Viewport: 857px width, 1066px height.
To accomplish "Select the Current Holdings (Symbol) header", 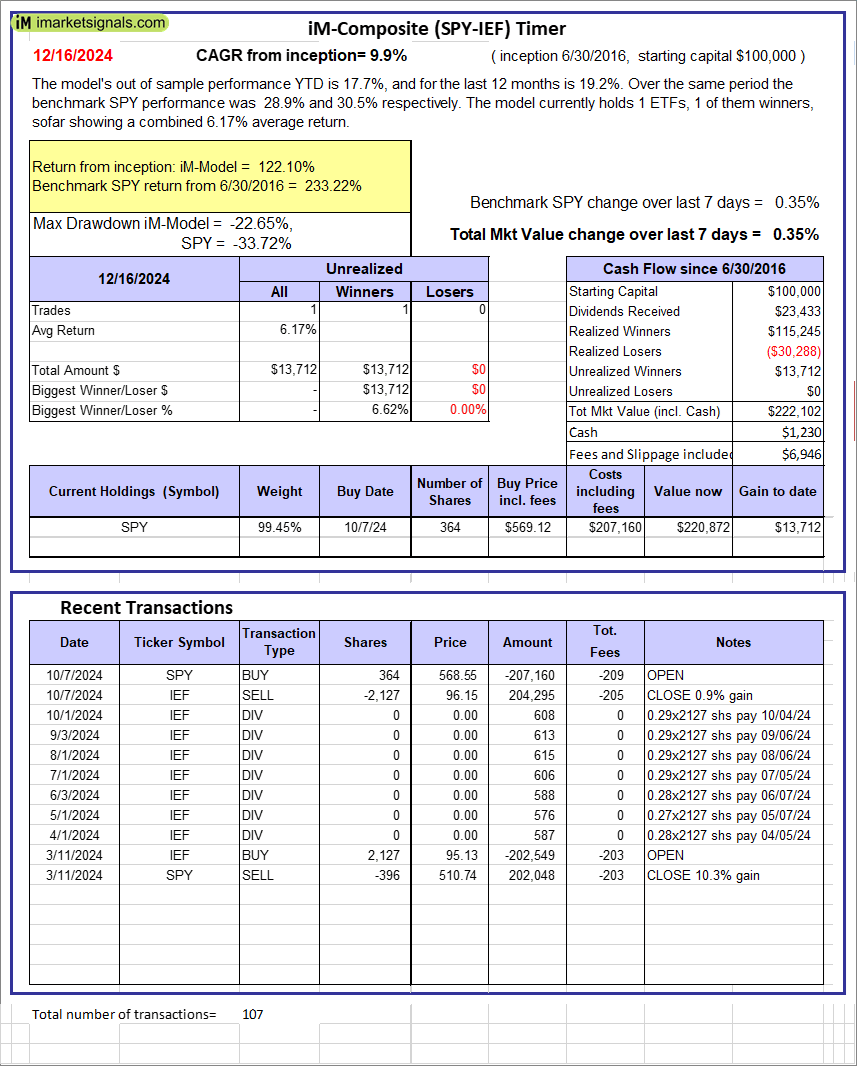I will point(134,491).
